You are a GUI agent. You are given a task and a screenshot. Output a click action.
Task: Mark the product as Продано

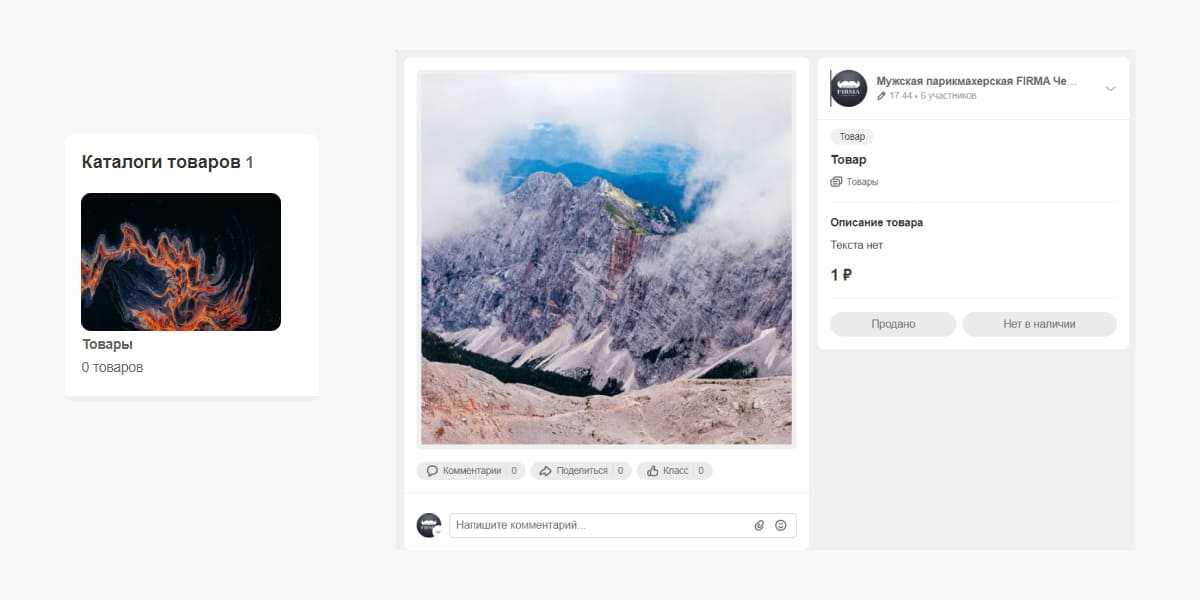[x=893, y=324]
